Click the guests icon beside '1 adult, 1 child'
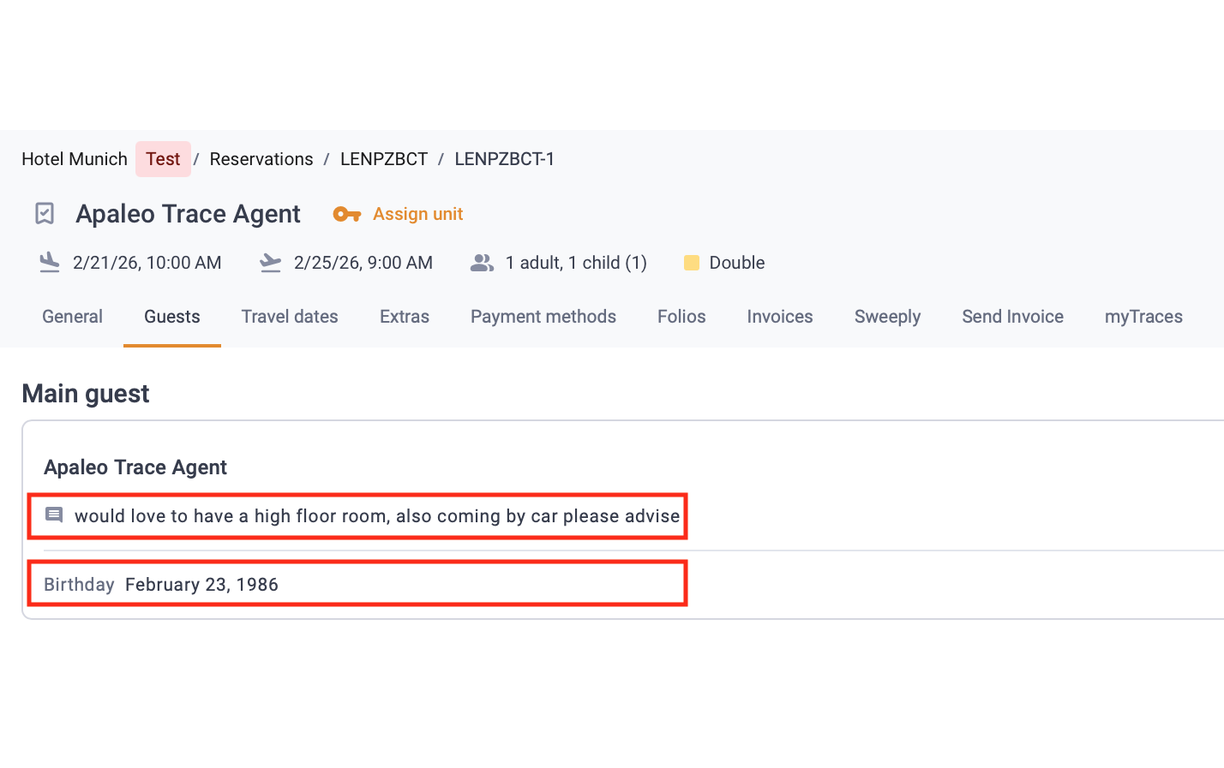 click(x=482, y=262)
